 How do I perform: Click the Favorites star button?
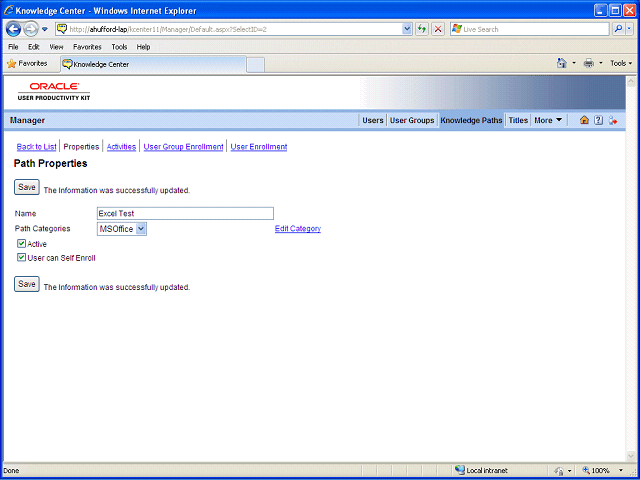point(27,64)
